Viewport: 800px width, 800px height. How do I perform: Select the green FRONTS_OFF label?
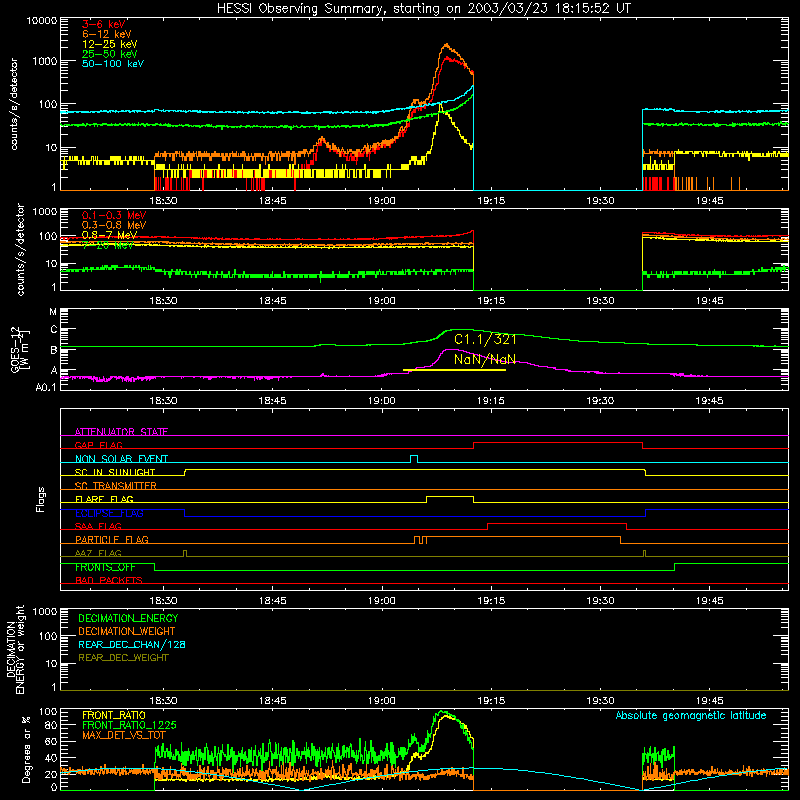(105, 567)
